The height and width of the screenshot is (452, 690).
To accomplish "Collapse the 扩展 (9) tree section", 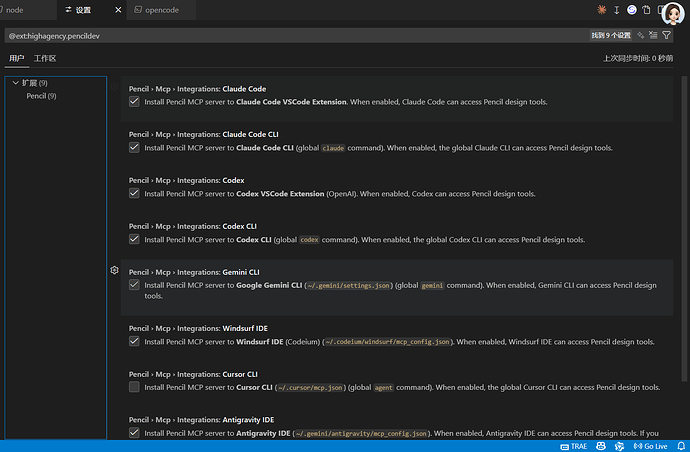I will [16, 83].
